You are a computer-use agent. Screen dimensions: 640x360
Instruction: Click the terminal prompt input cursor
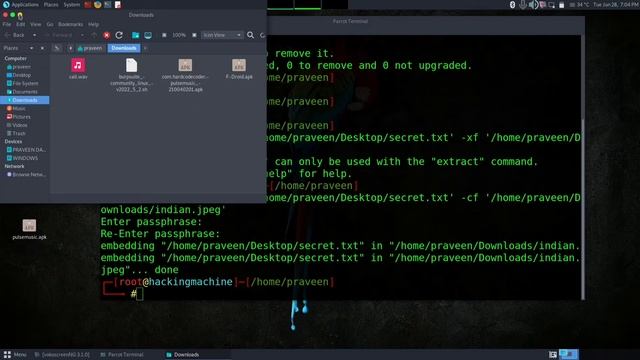tap(140, 294)
